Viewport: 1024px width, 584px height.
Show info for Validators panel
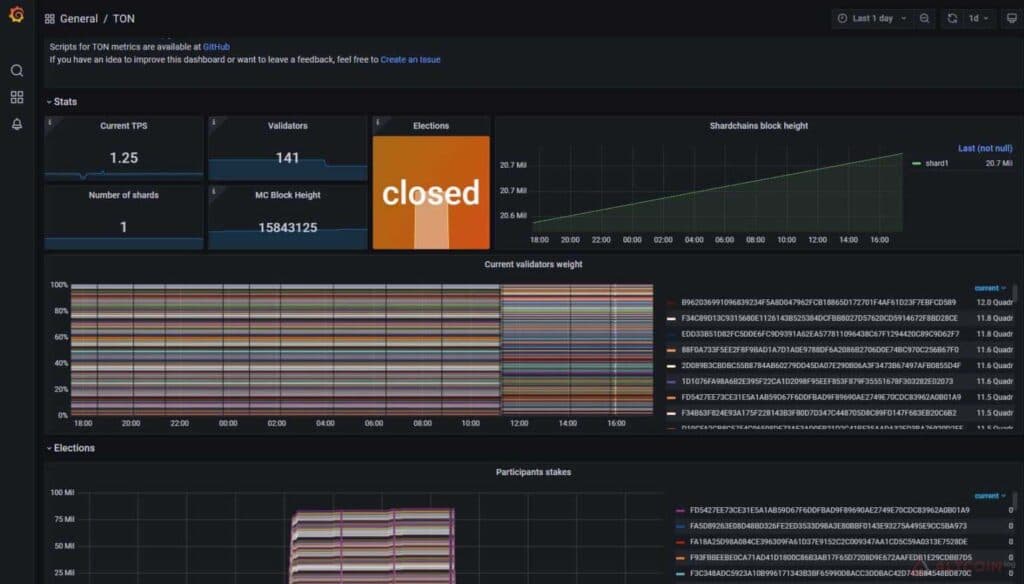(214, 122)
